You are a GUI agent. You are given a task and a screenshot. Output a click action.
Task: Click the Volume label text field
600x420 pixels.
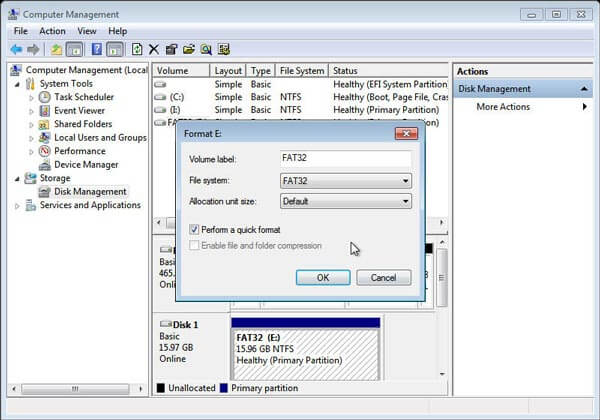pyautogui.click(x=346, y=158)
